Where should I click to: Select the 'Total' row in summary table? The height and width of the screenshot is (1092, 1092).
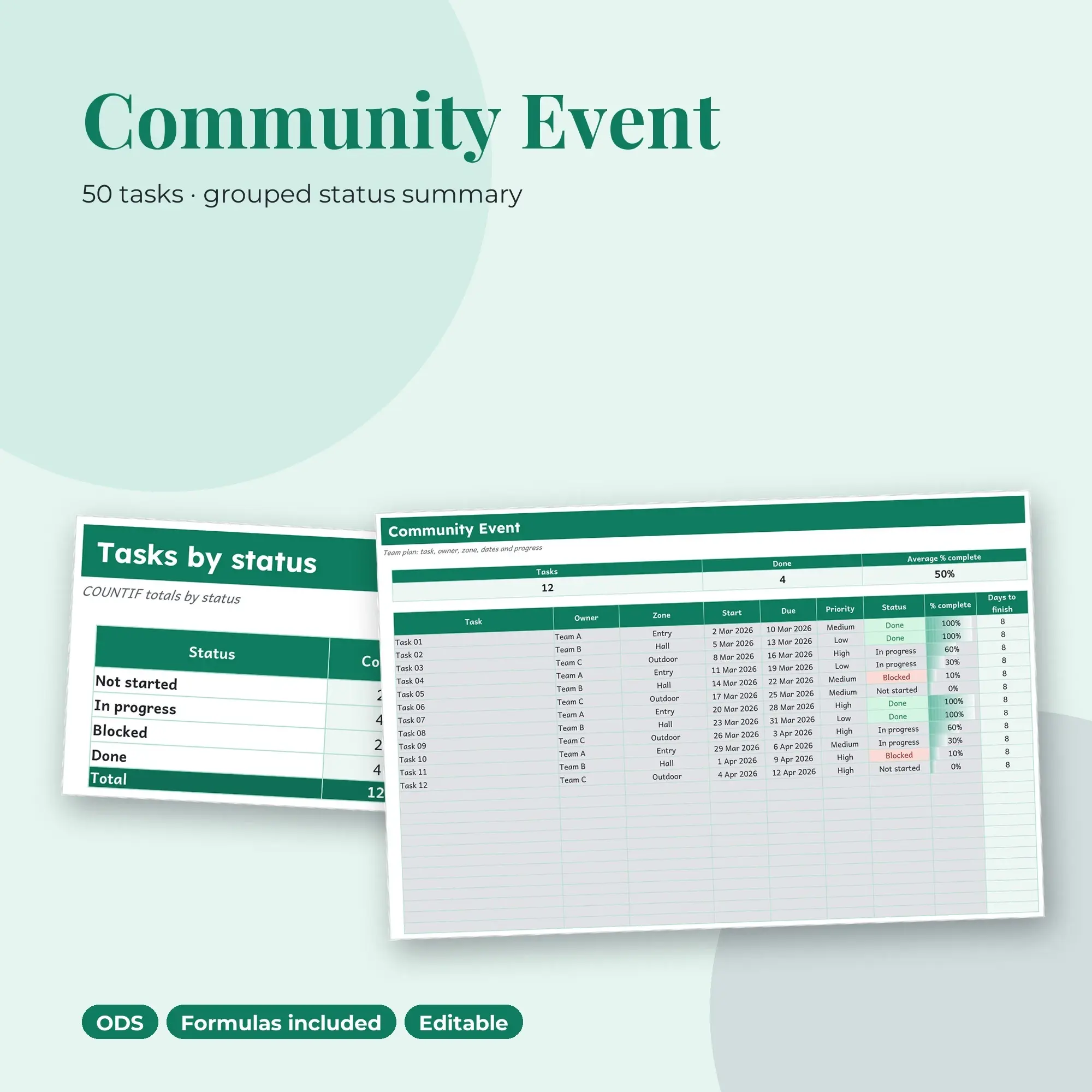click(x=237, y=785)
